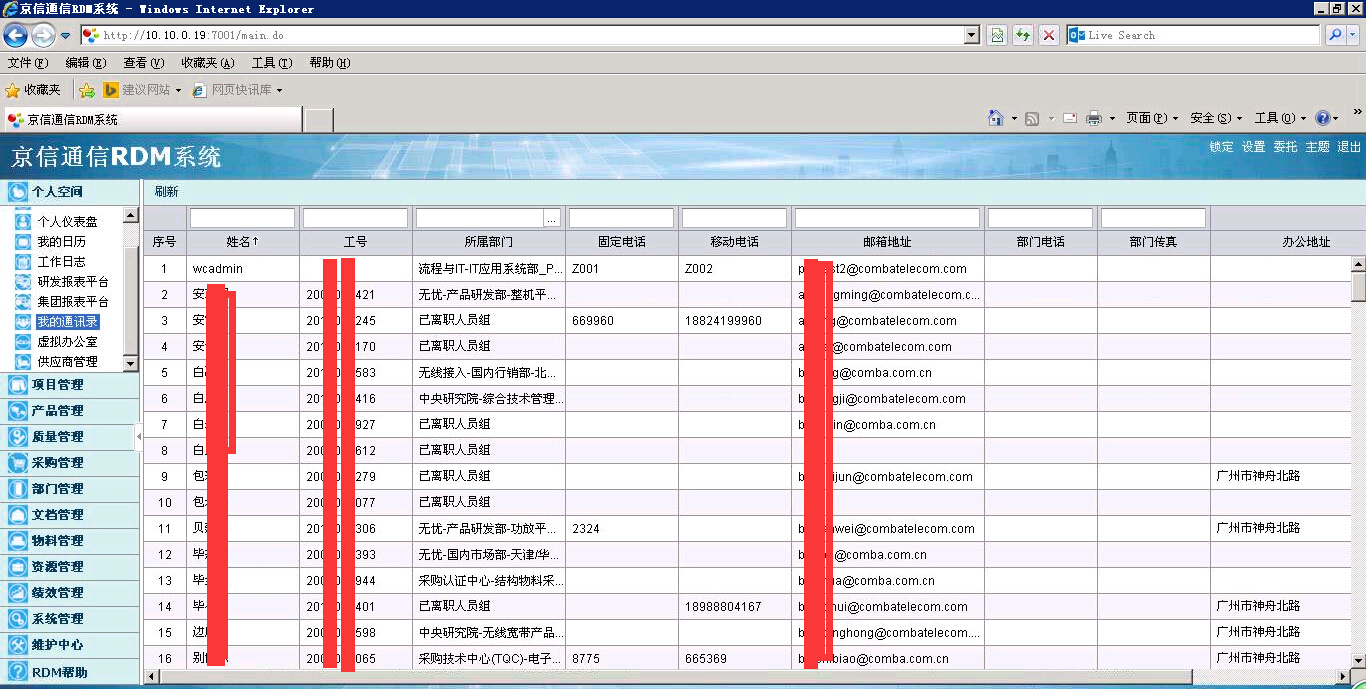Click the red X stop loading icon

1049,35
